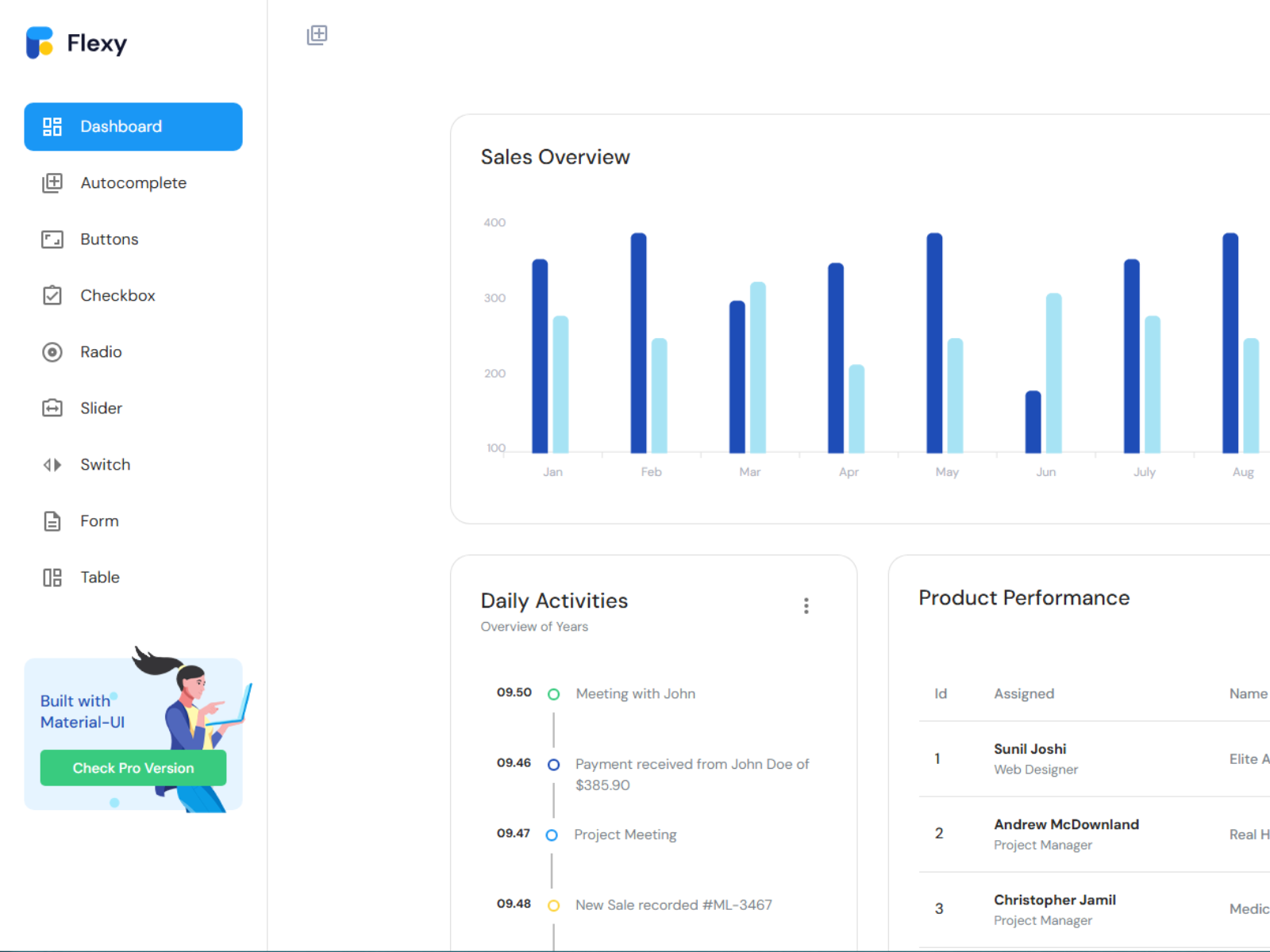The image size is (1270, 952).
Task: Click the dark blue Jun bar in chart
Action: click(1033, 422)
